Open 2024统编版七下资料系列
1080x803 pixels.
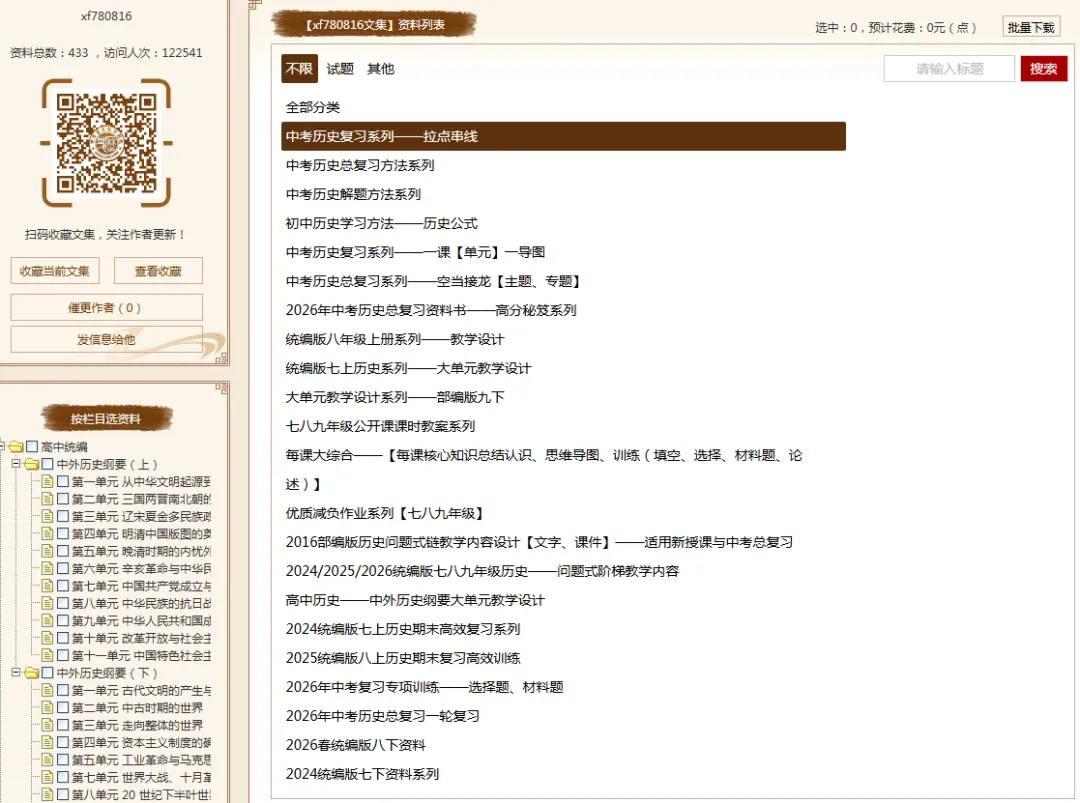pos(362,774)
